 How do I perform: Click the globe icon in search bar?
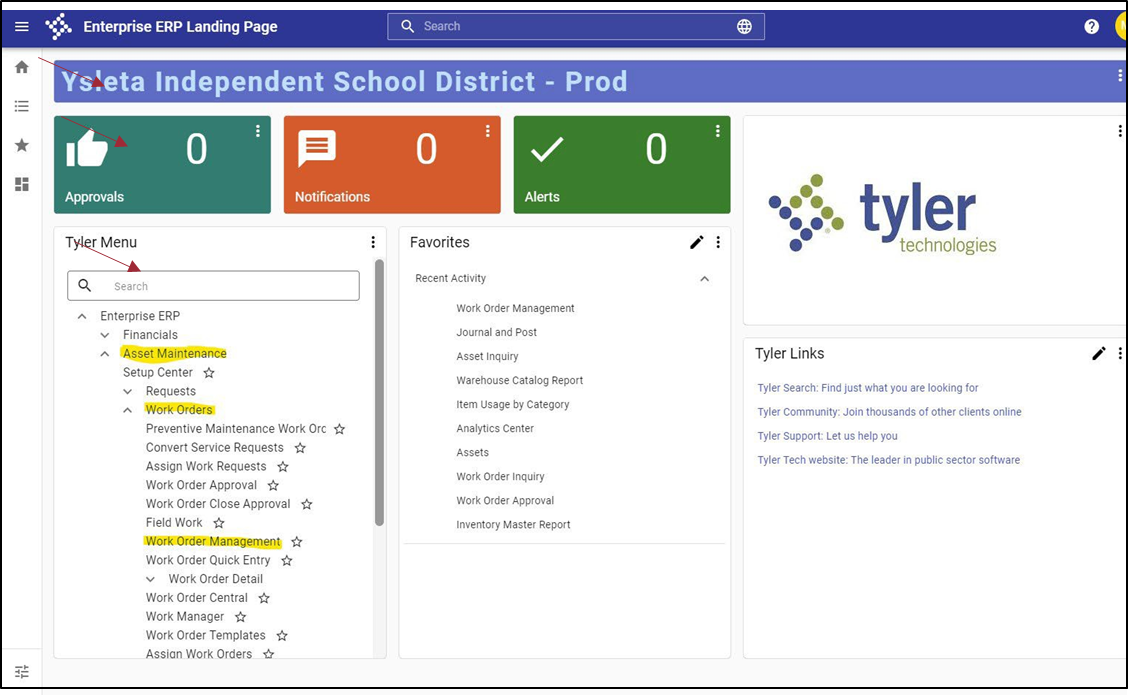point(744,27)
